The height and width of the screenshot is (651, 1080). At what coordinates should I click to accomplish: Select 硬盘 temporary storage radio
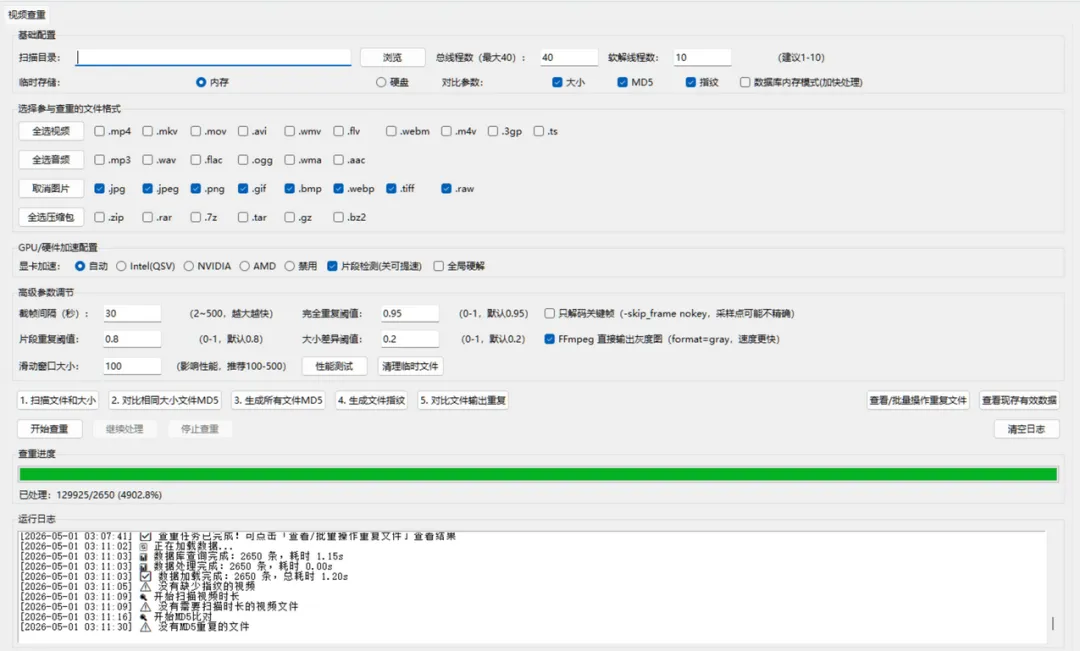pos(381,82)
